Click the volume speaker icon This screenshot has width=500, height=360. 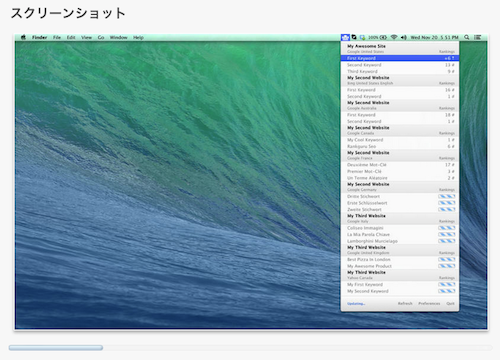(403, 37)
